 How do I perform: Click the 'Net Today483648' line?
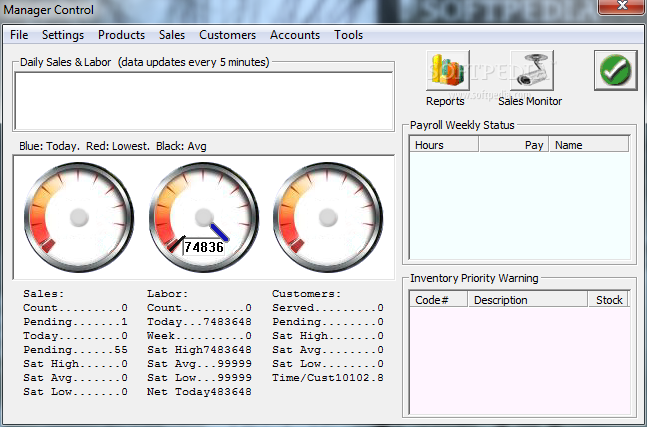point(199,392)
